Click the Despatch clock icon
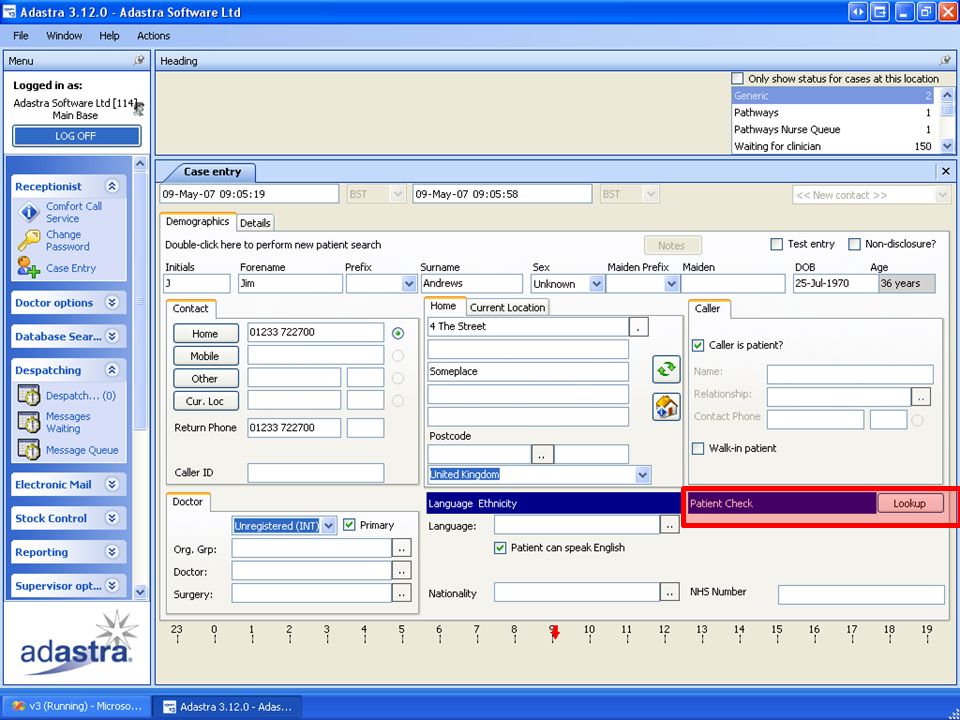 point(28,396)
